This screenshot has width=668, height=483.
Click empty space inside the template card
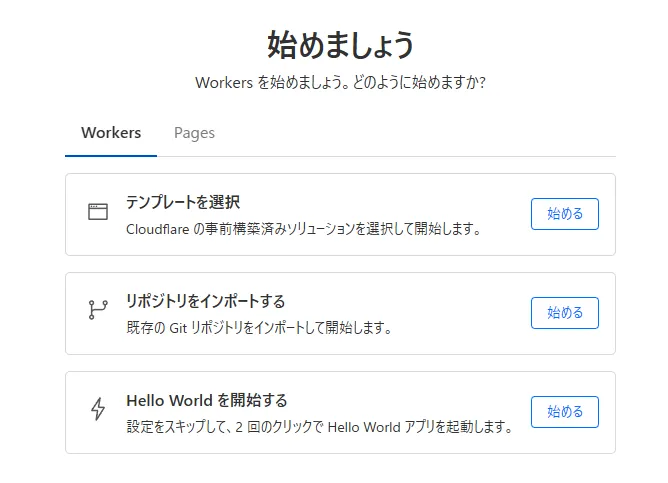(x=505, y=190)
